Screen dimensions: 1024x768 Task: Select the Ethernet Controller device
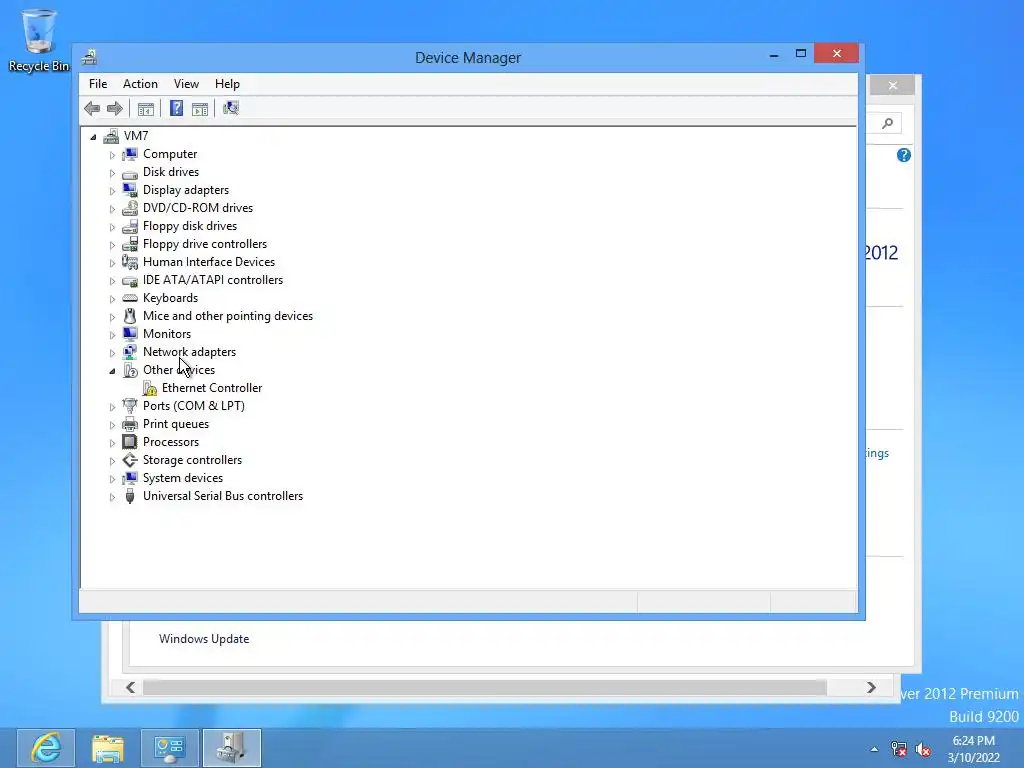point(212,388)
